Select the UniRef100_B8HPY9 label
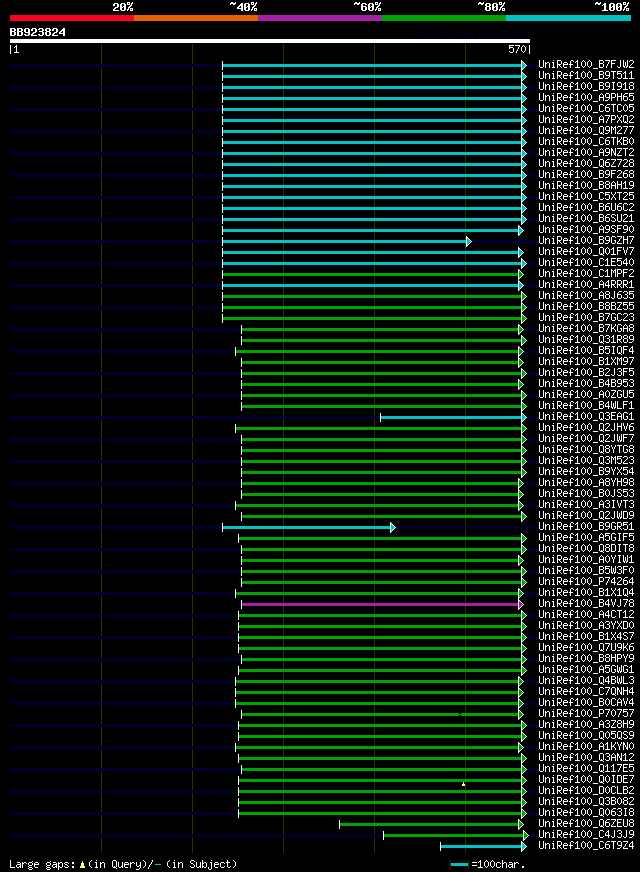Viewport: 640px width, 872px height. click(x=586, y=658)
